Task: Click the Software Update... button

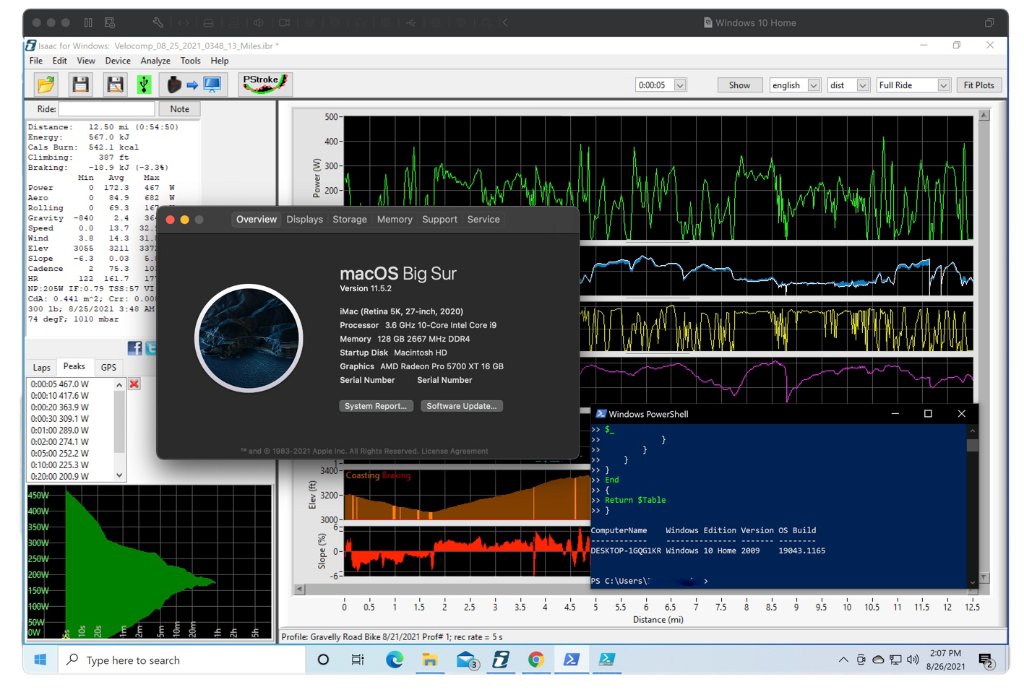Action: [x=461, y=406]
